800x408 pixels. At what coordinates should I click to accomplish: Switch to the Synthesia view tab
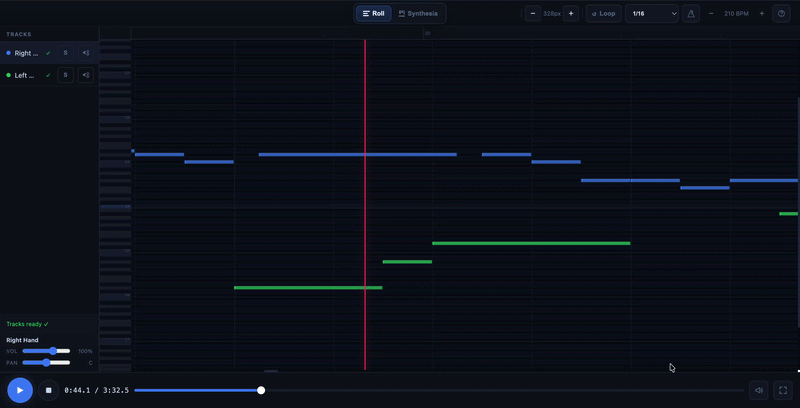[x=418, y=14]
